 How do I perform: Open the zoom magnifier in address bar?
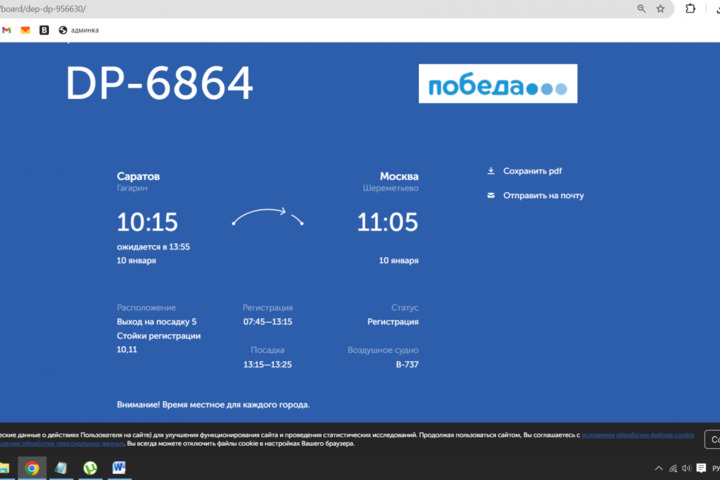coord(642,9)
